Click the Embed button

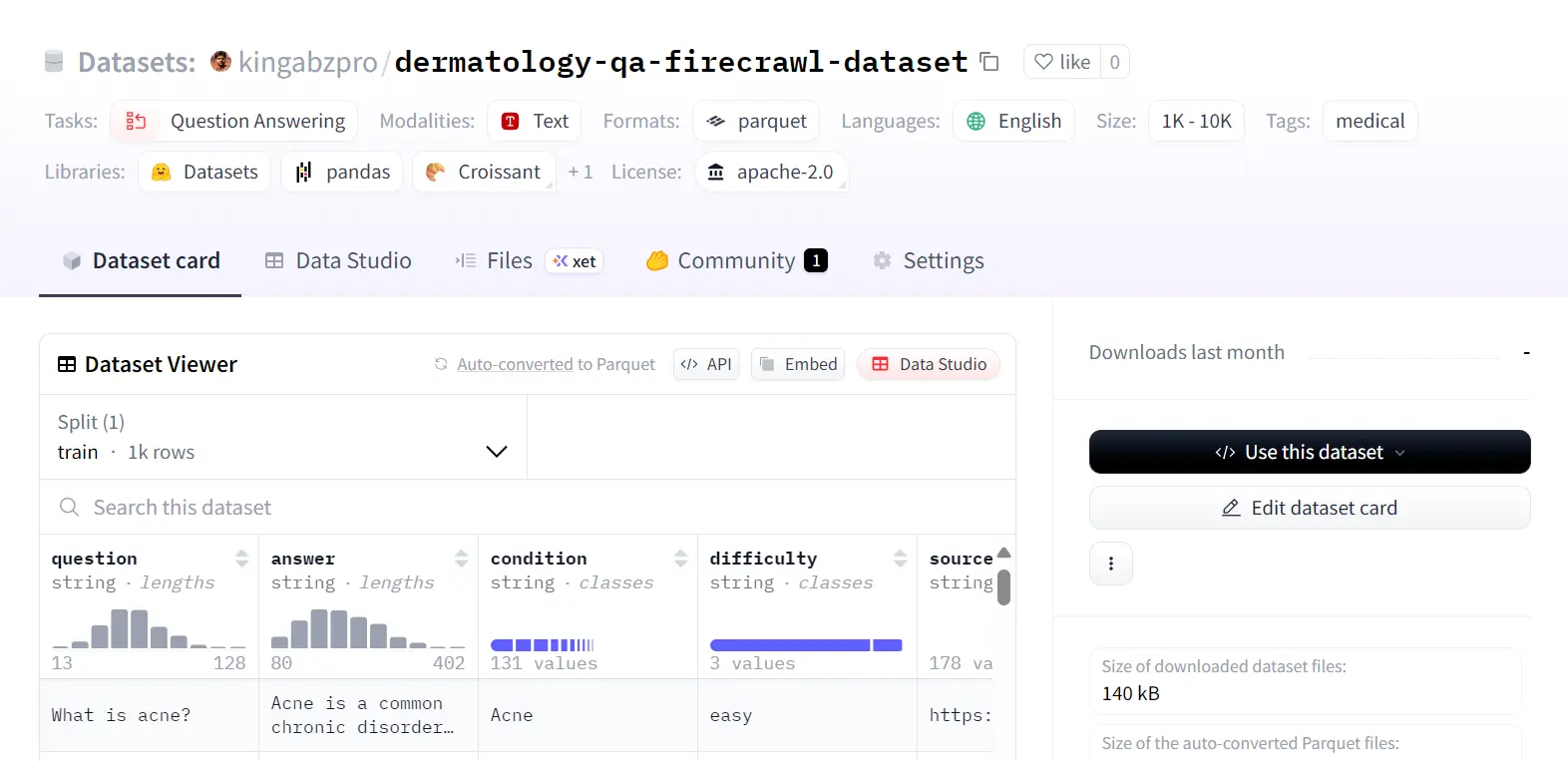[798, 364]
